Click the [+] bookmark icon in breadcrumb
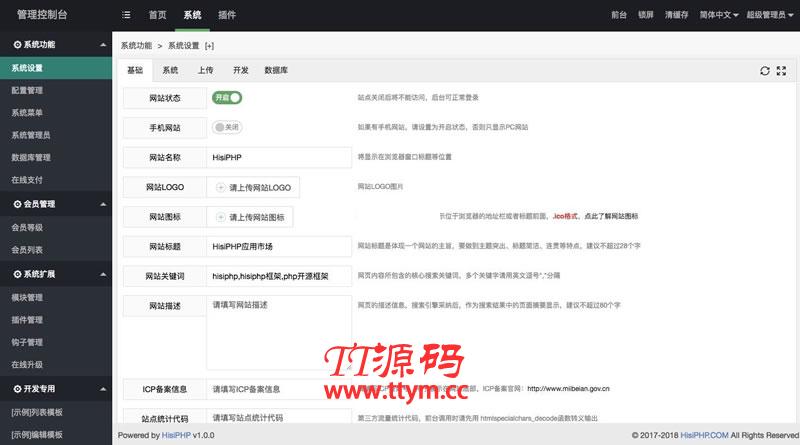Screen dimensions: 800x445 pyautogui.click(x=209, y=46)
